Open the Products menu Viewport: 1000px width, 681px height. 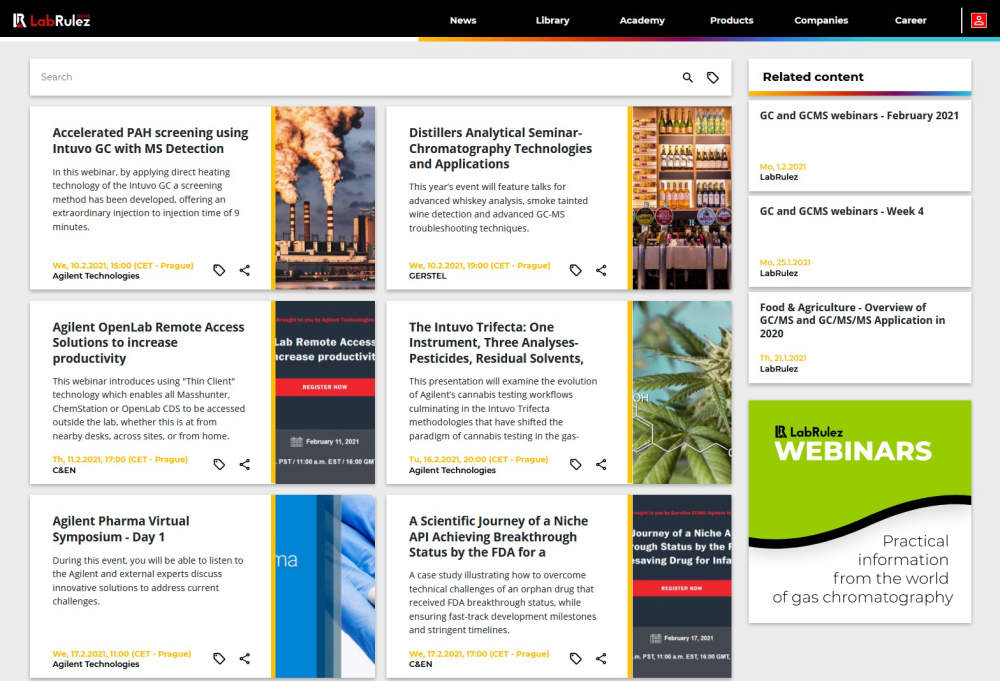coord(732,20)
